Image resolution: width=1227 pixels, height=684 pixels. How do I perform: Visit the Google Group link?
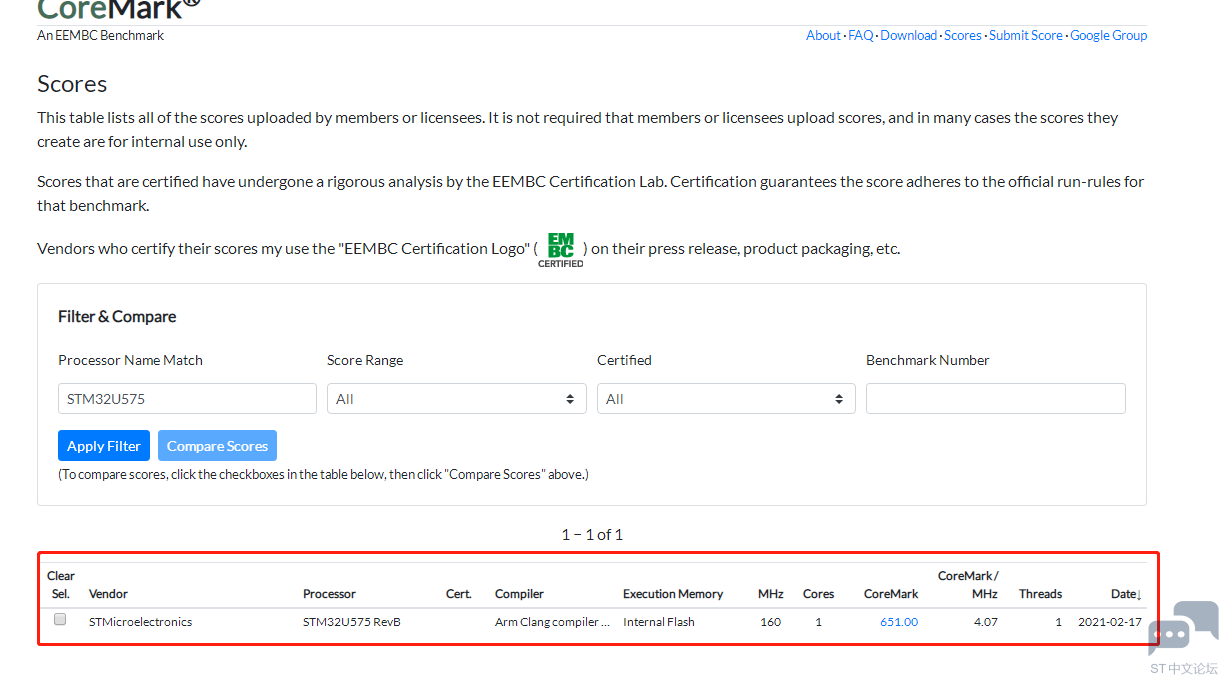[x=1109, y=35]
